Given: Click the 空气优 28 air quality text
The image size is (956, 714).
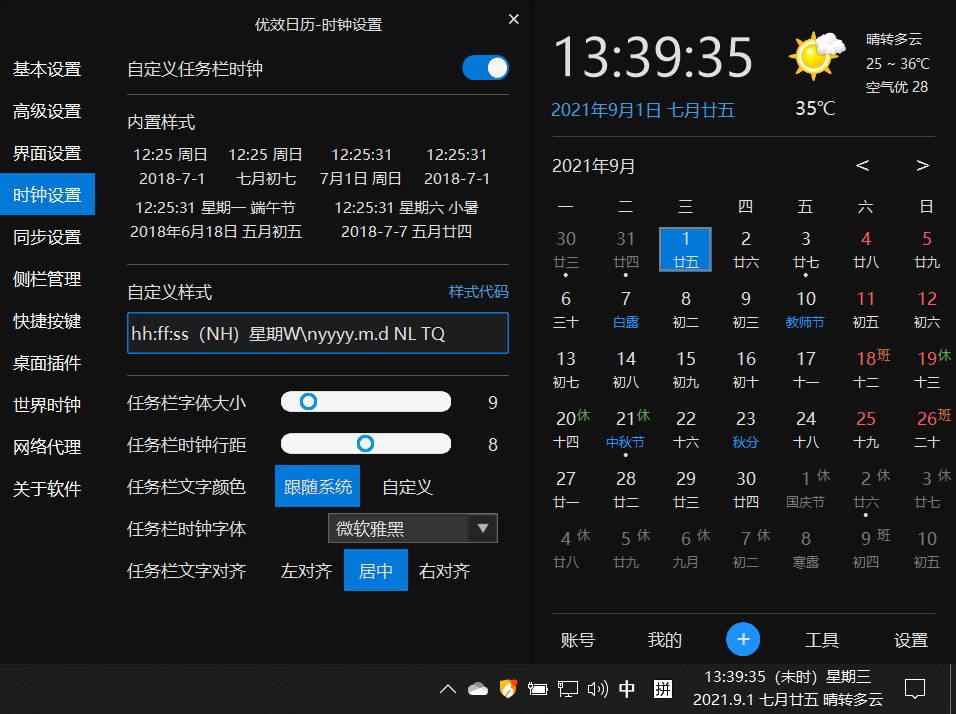Looking at the screenshot, I should coord(896,87).
